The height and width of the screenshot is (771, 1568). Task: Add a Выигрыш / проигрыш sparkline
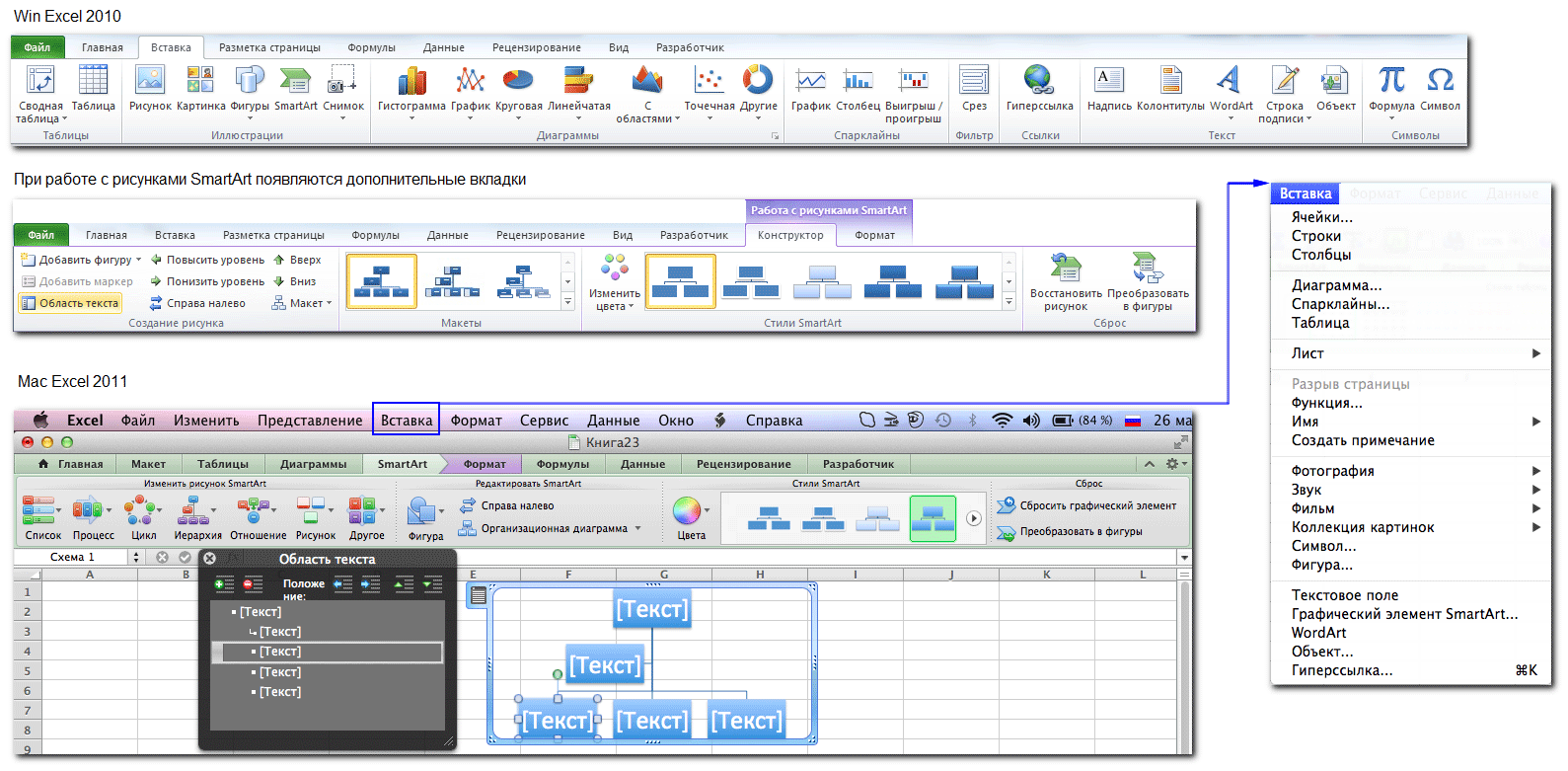(x=914, y=93)
